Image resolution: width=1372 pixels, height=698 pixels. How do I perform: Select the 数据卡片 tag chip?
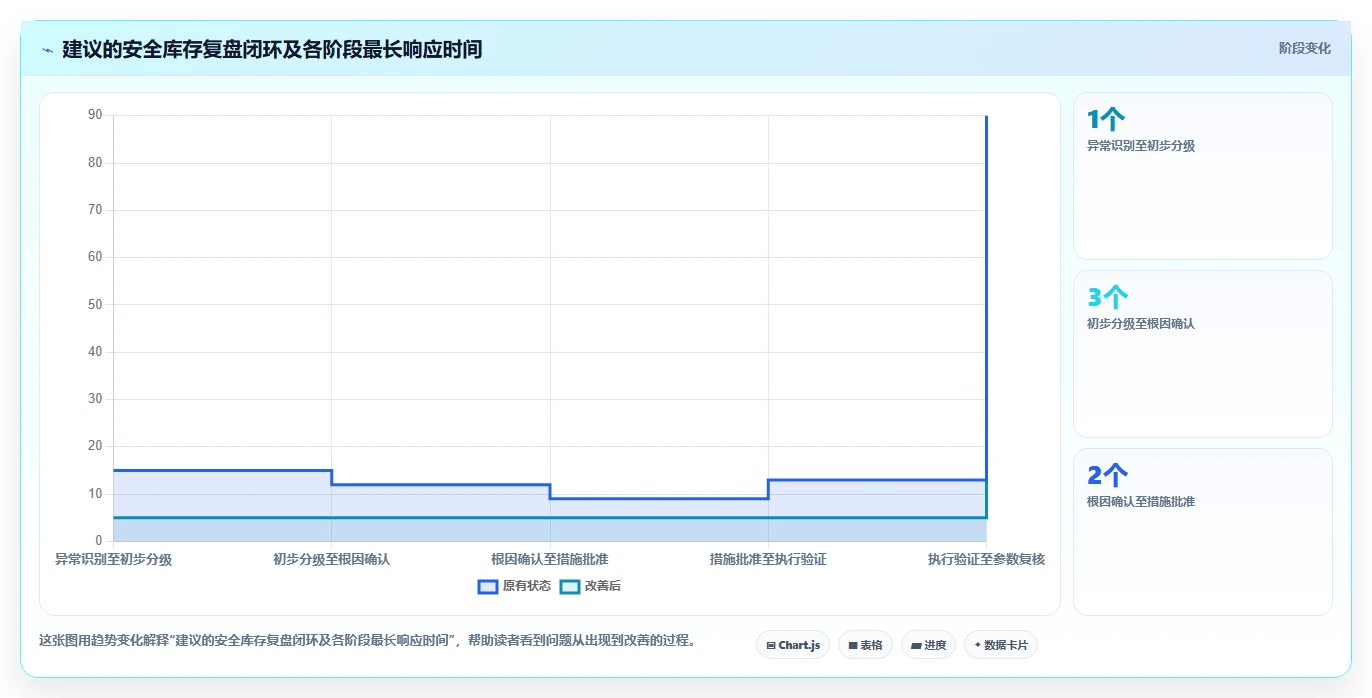1001,645
